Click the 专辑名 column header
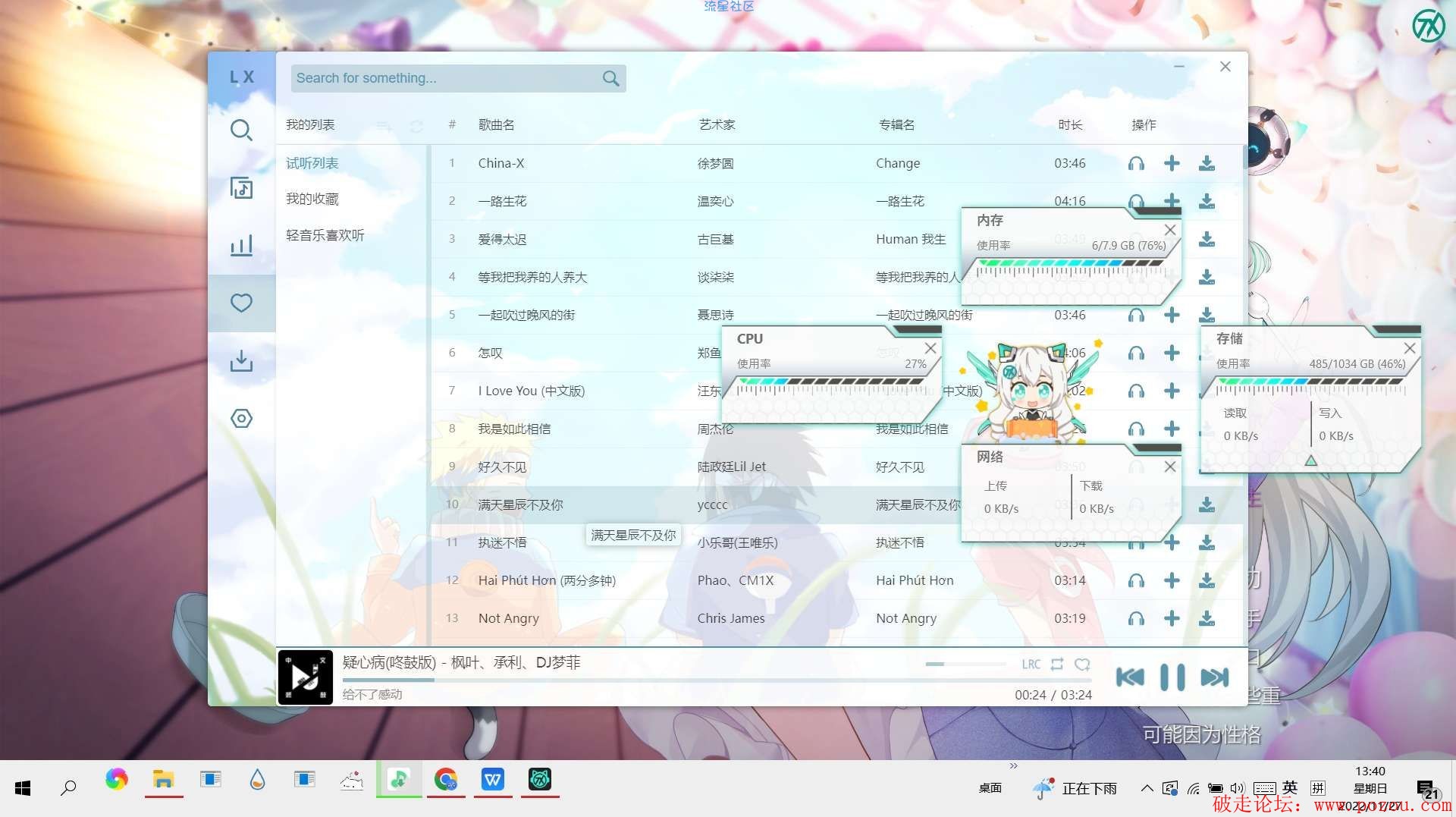Screen dimensions: 1456x817 click(x=896, y=124)
